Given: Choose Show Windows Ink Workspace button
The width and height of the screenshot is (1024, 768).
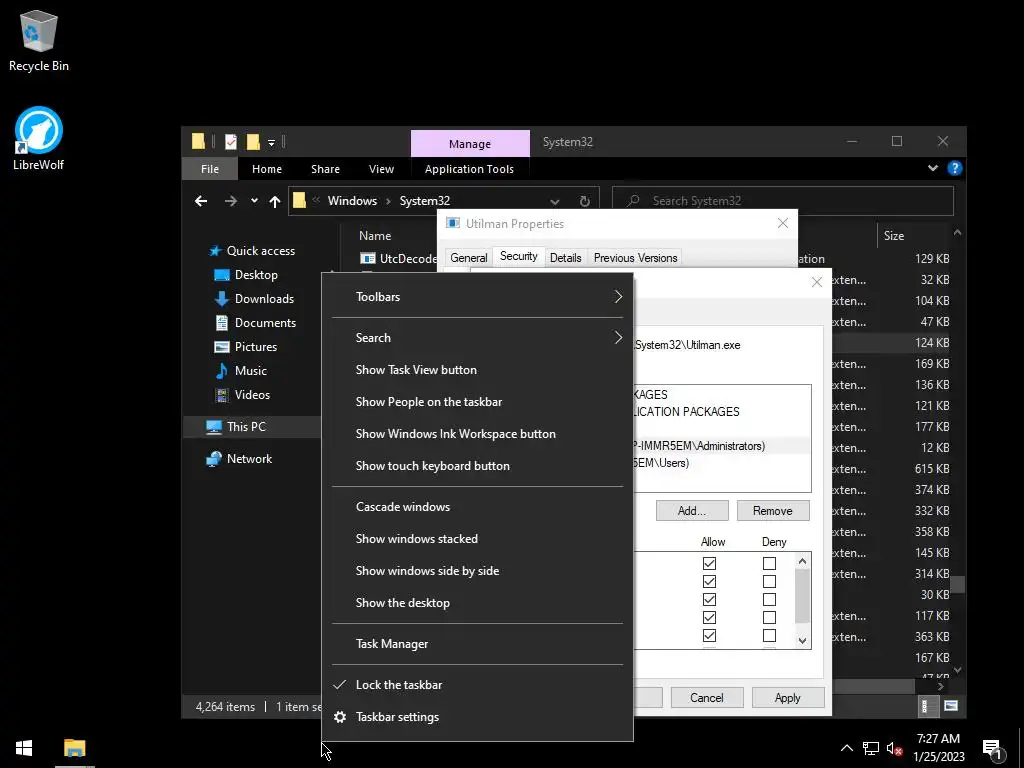Looking at the screenshot, I should tap(477, 434).
